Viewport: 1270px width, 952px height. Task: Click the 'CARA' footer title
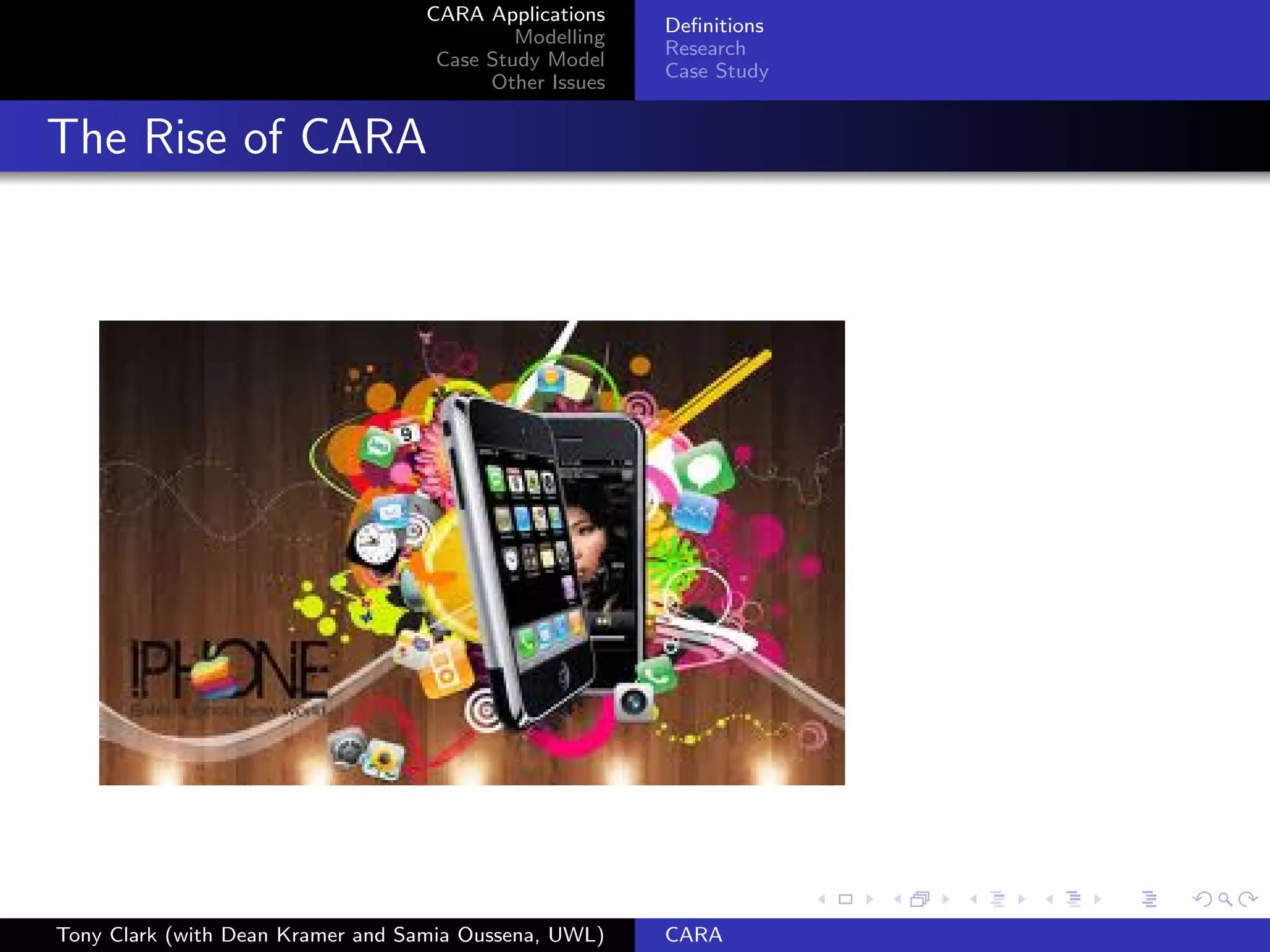click(x=694, y=935)
